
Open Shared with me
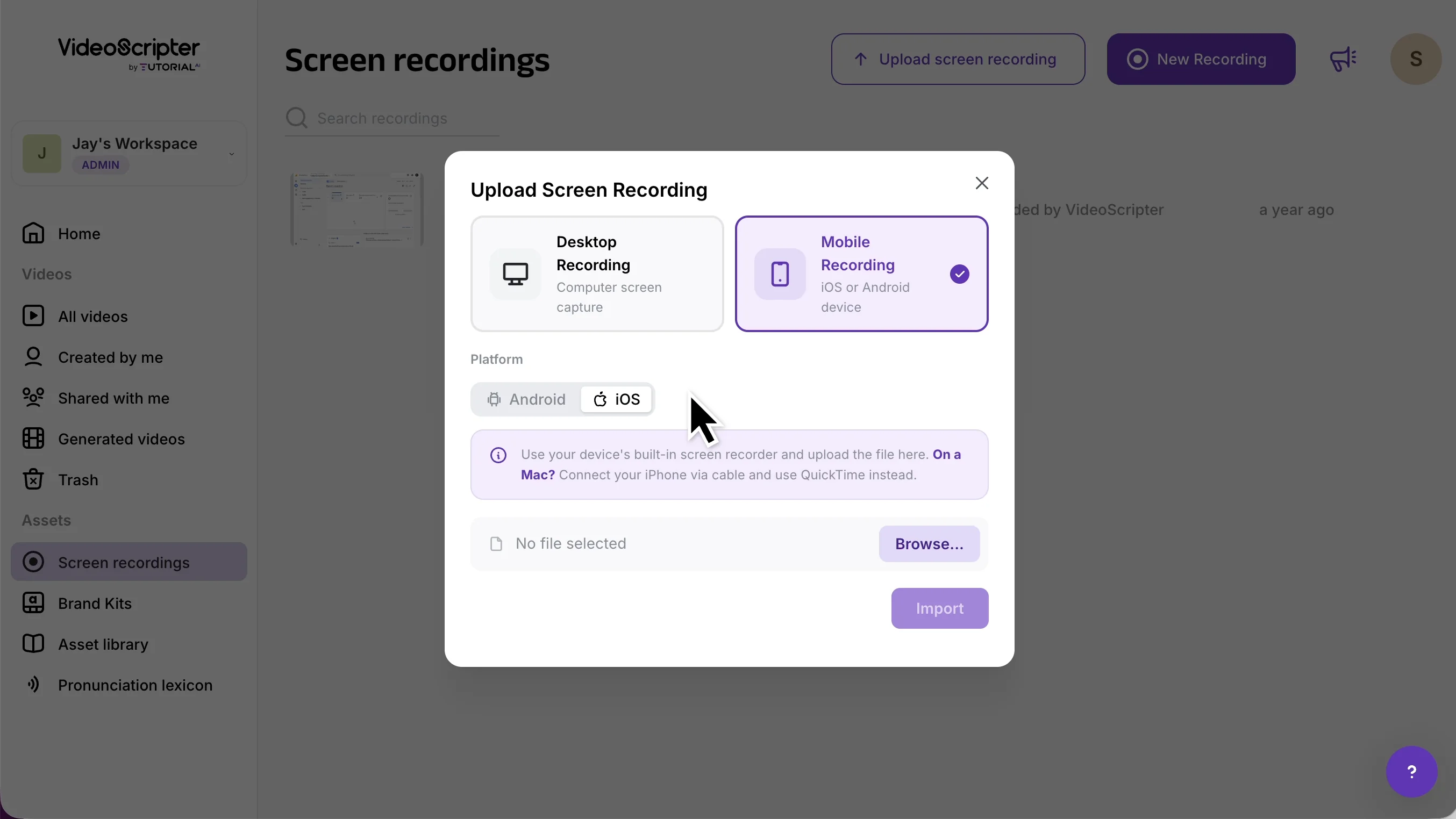pos(129,398)
